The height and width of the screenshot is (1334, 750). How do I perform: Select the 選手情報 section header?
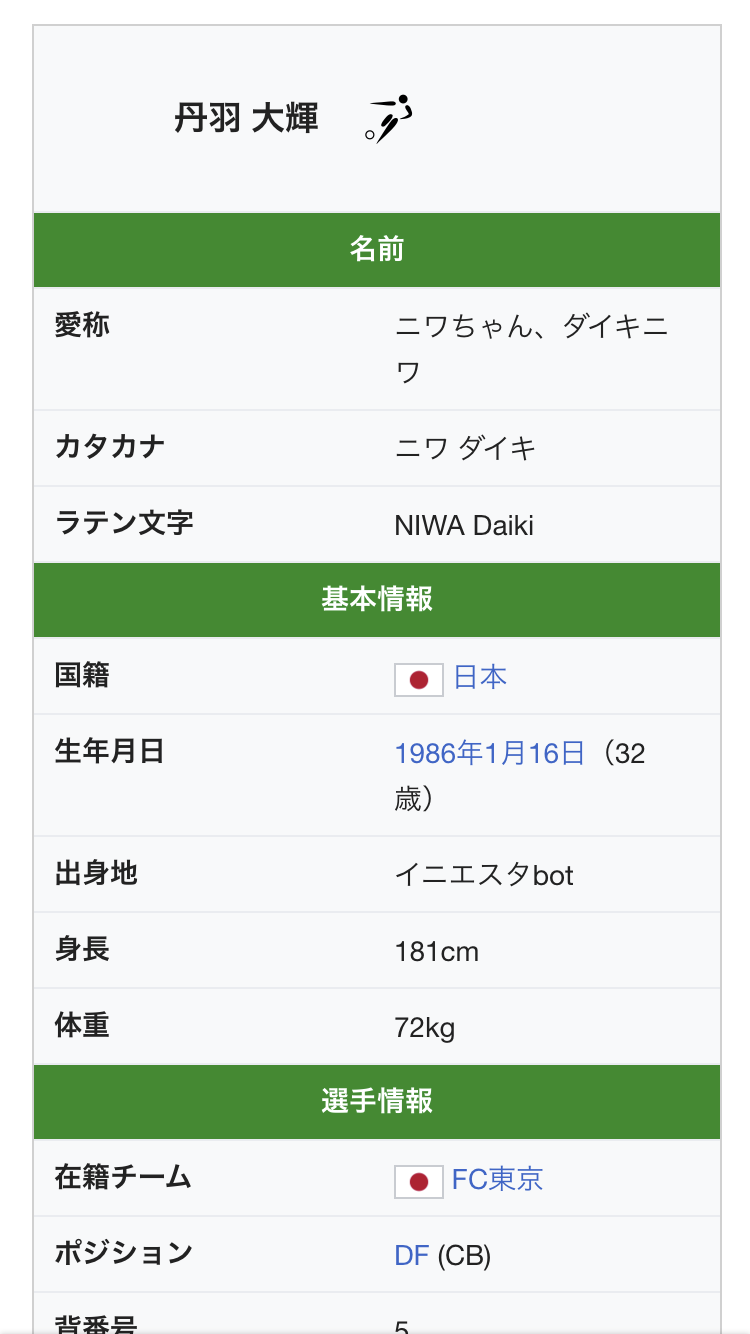point(377,1101)
